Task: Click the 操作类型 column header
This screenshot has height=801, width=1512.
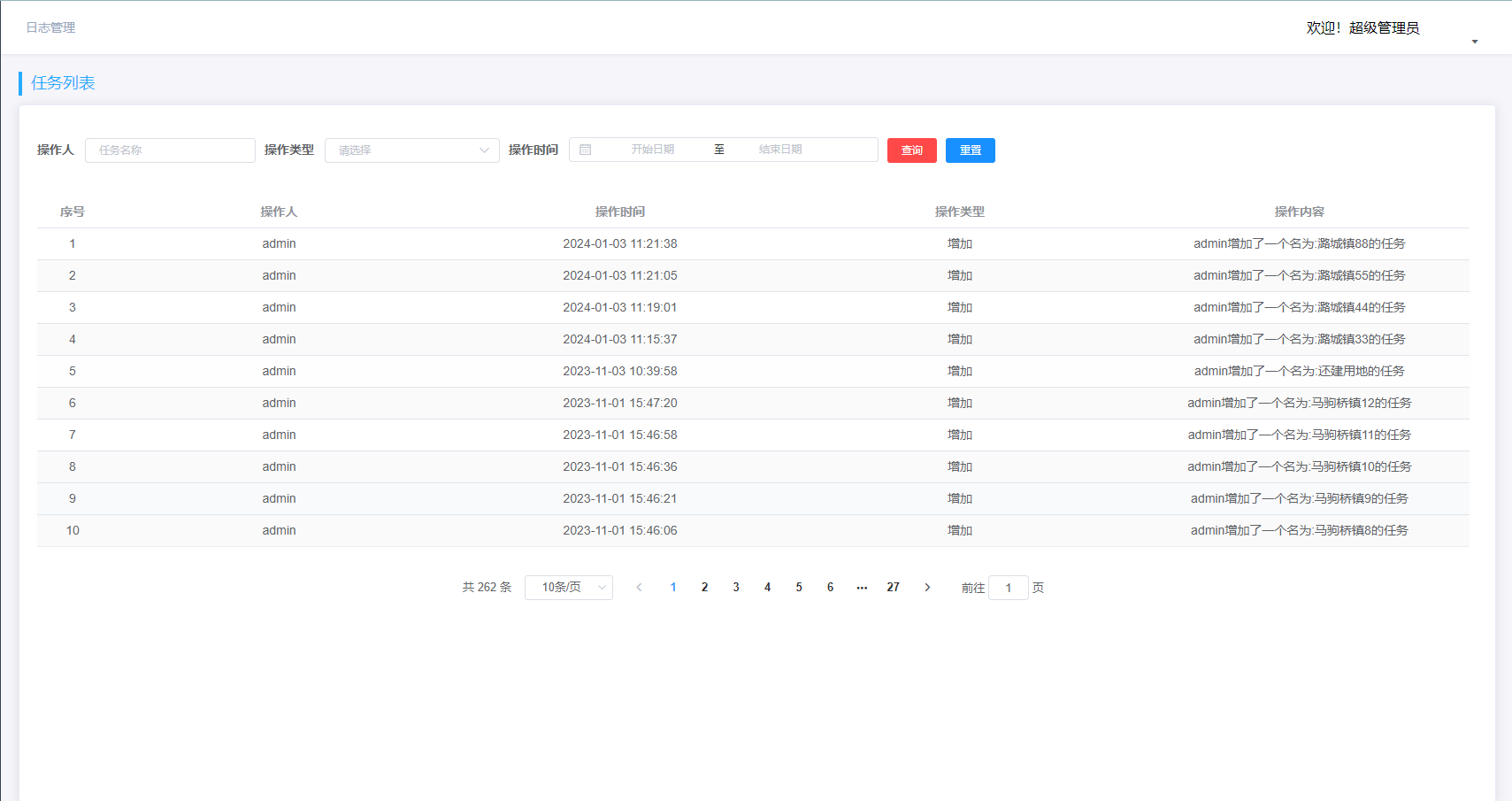Action: click(x=960, y=212)
